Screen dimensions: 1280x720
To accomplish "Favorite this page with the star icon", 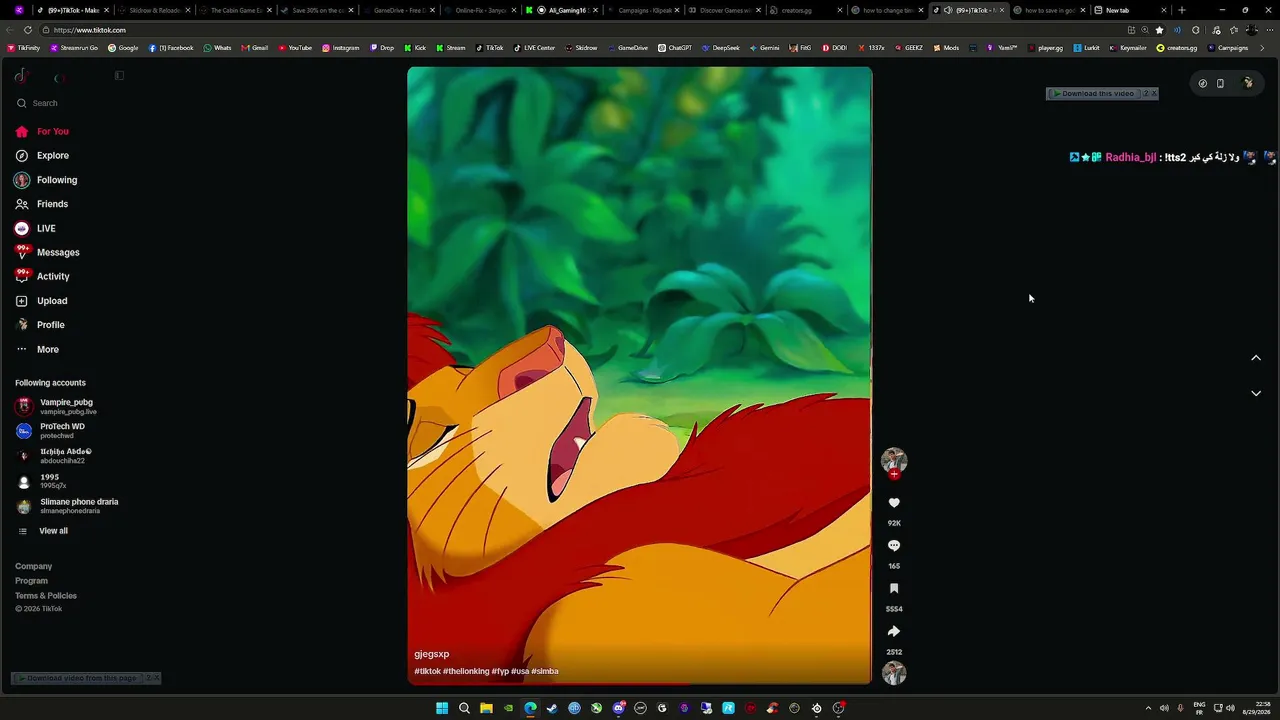I will point(1160,30).
